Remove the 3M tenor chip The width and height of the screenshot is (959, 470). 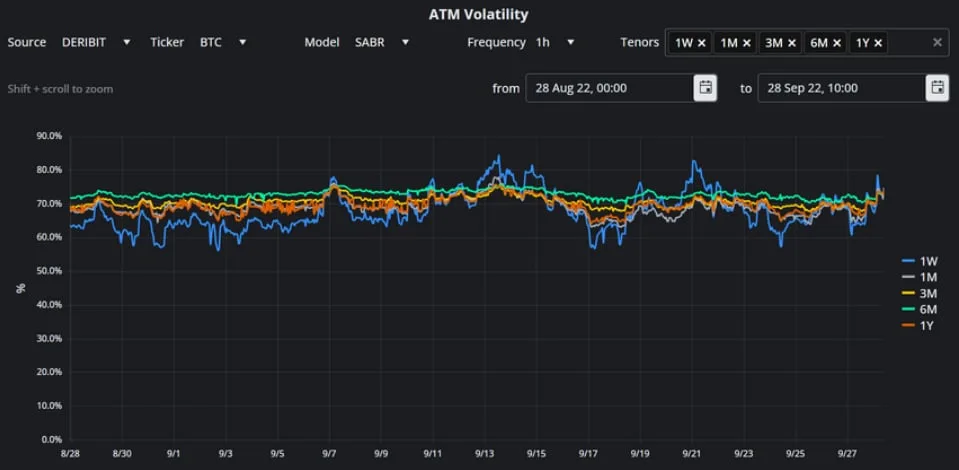[x=792, y=43]
